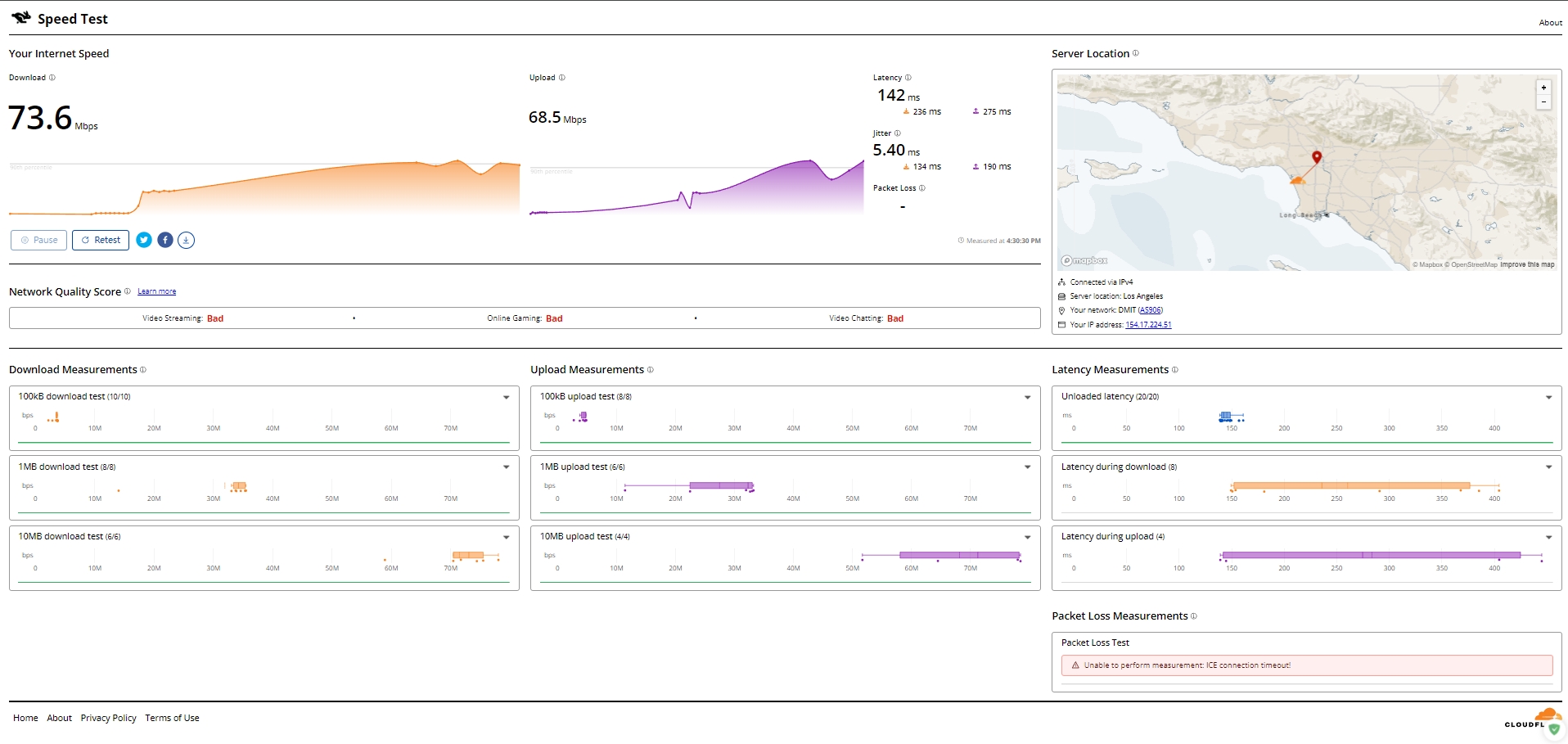Expand the Latency during download row
Viewport: 1568px width, 744px height.
point(1548,467)
